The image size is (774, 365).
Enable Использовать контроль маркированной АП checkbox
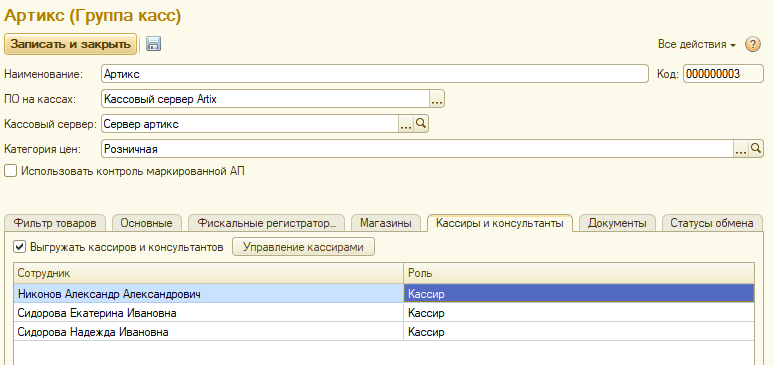click(x=10, y=171)
